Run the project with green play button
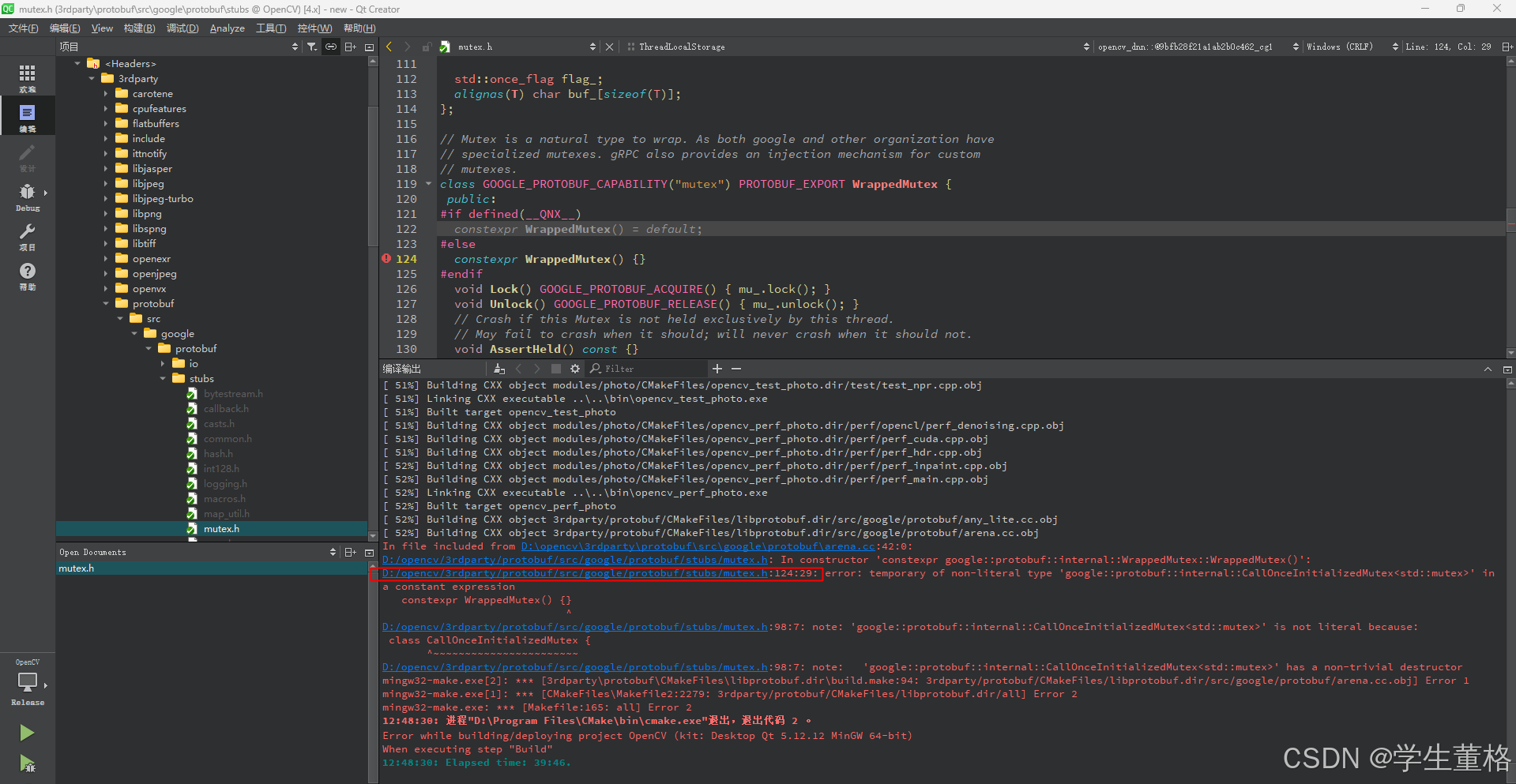This screenshot has width=1516, height=784. (27, 733)
